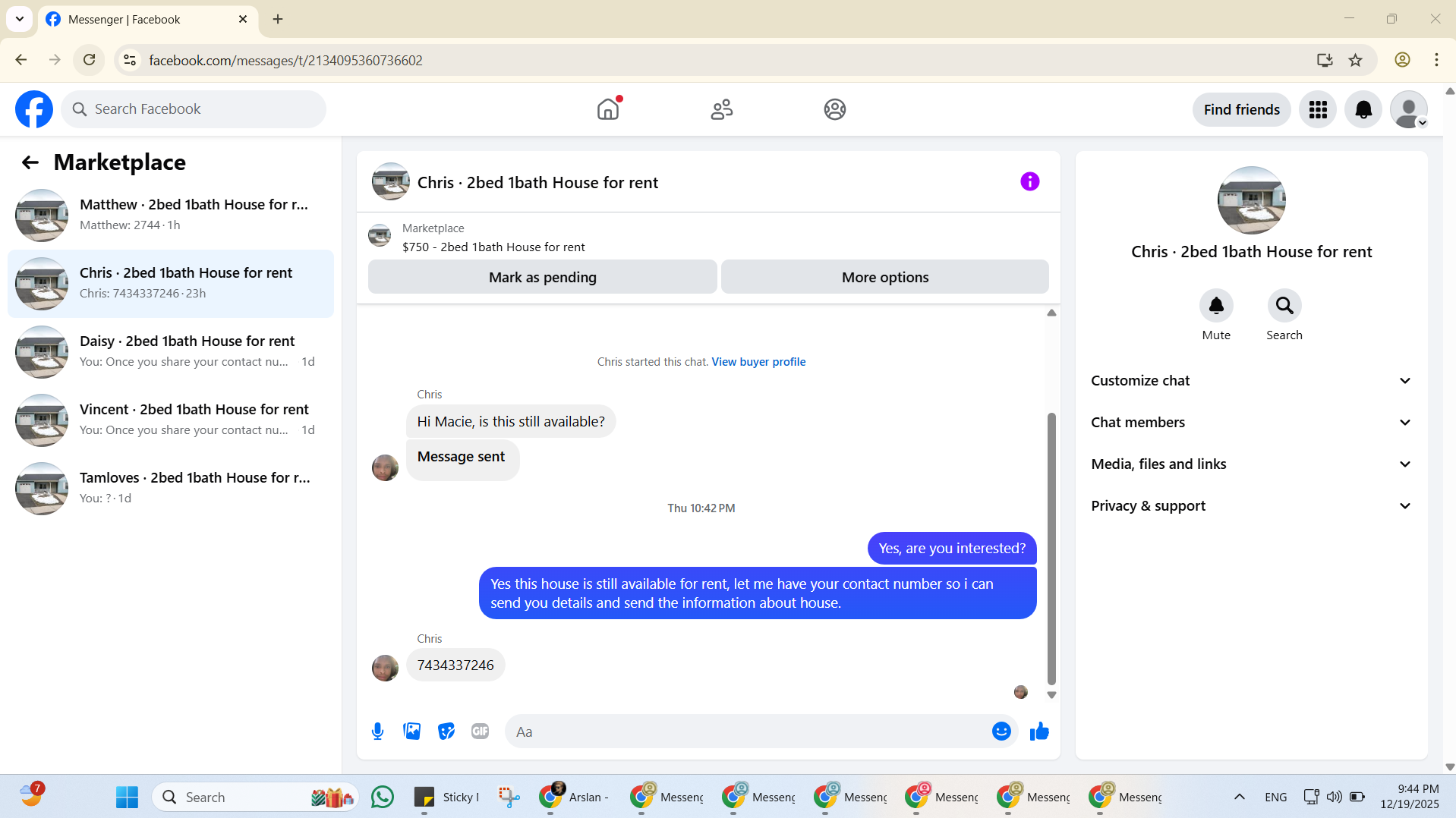Image resolution: width=1456 pixels, height=818 pixels.
Task: Open the notifications bell icon
Action: point(1363,110)
